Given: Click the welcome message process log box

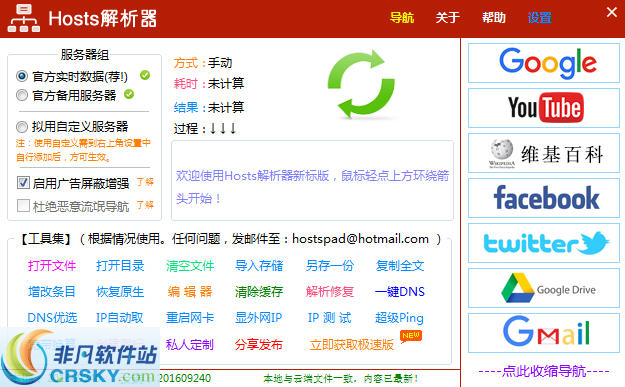Looking at the screenshot, I should coord(312,180).
